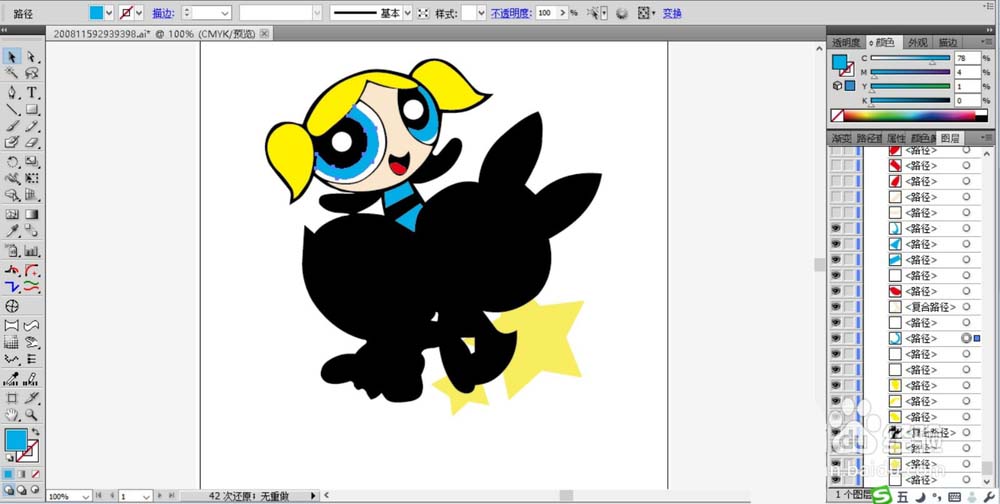
Task: Select the Lasso tool
Action: tap(31, 74)
